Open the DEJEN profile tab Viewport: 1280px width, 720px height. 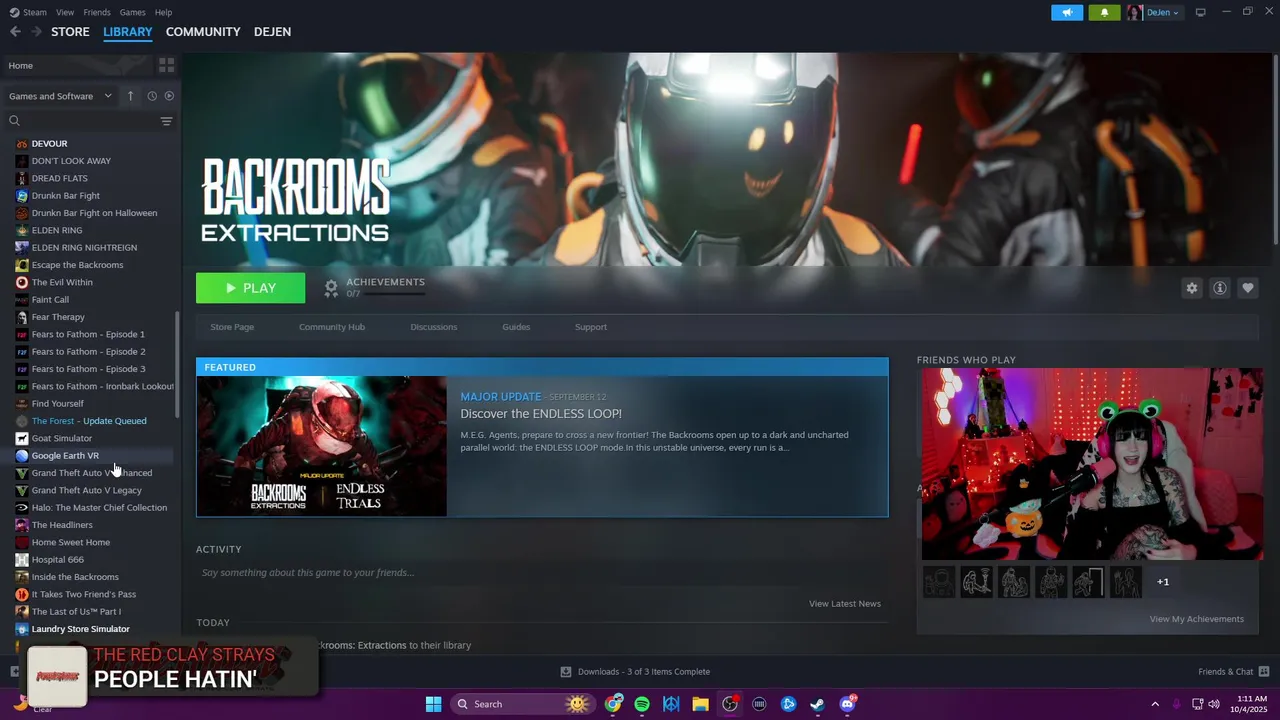[272, 32]
